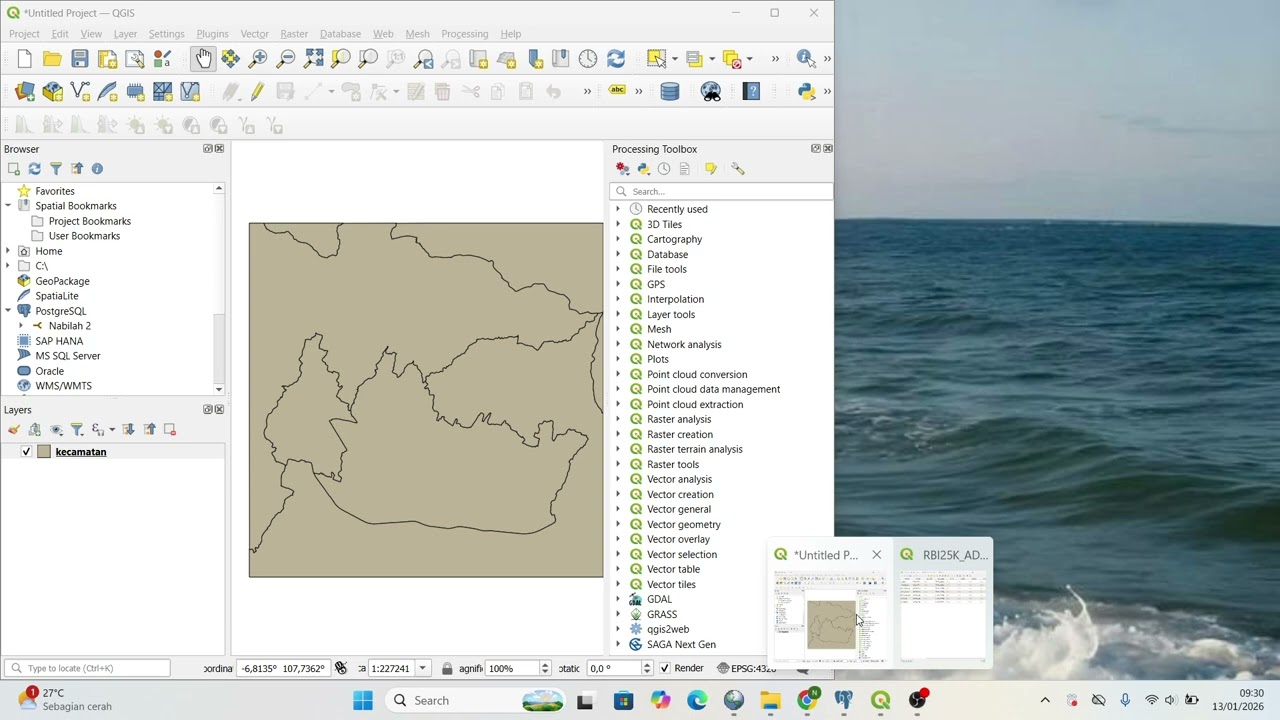The image size is (1280, 720).
Task: Expand the Home browser node
Action: click(8, 251)
